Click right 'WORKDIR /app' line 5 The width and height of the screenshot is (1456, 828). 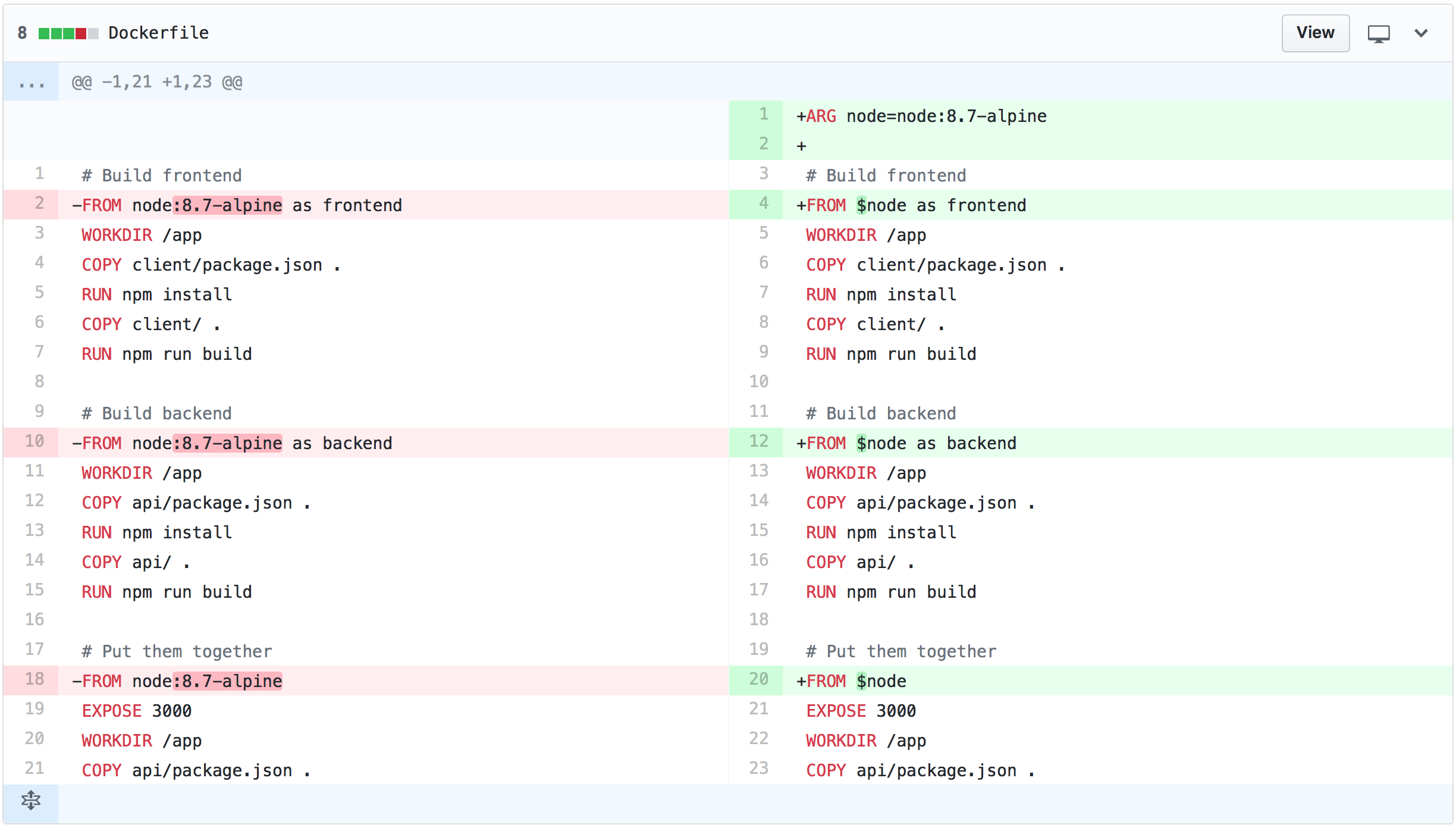pyautogui.click(x=866, y=235)
